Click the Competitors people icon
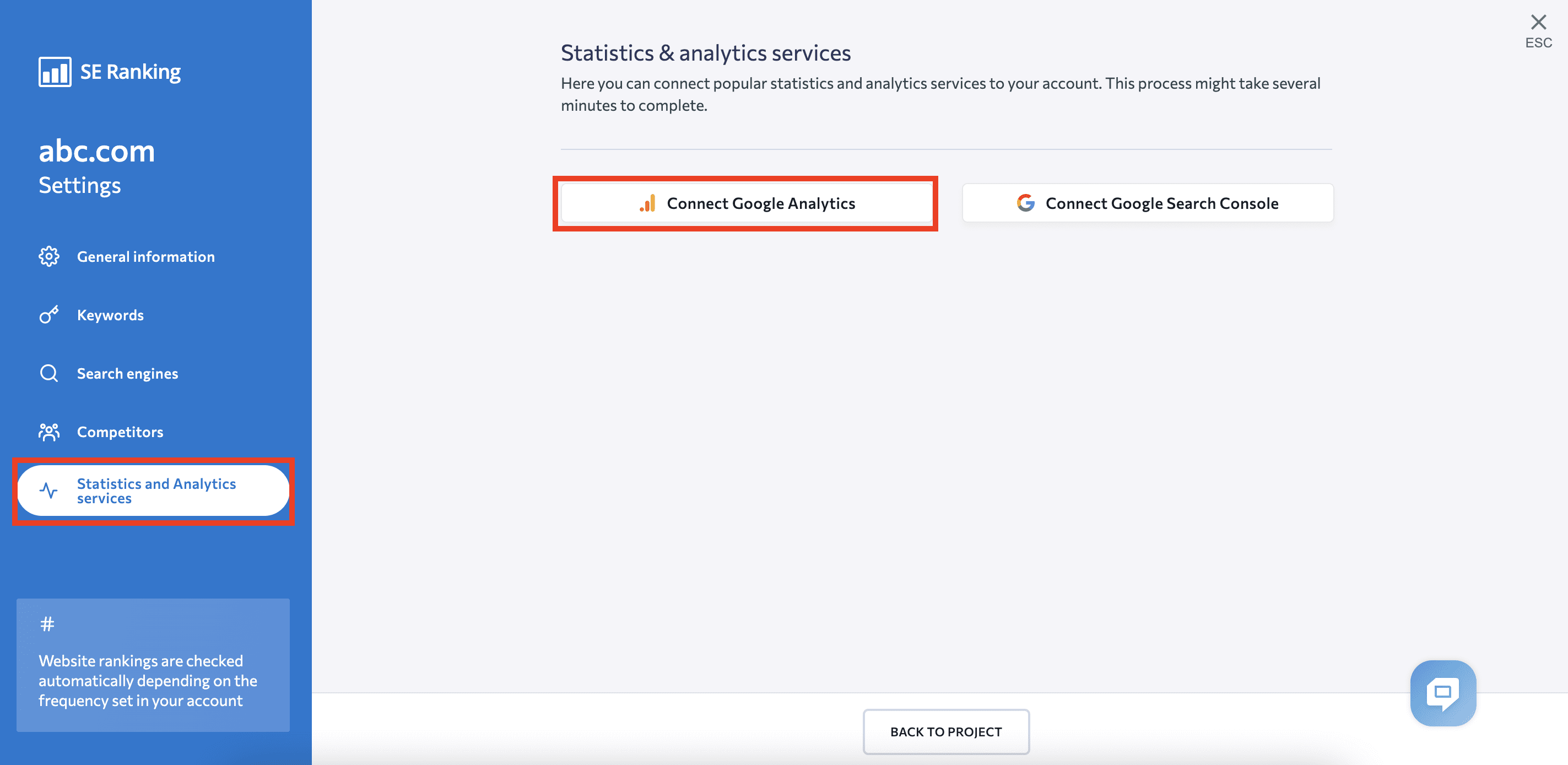This screenshot has width=1568, height=765. tap(48, 432)
